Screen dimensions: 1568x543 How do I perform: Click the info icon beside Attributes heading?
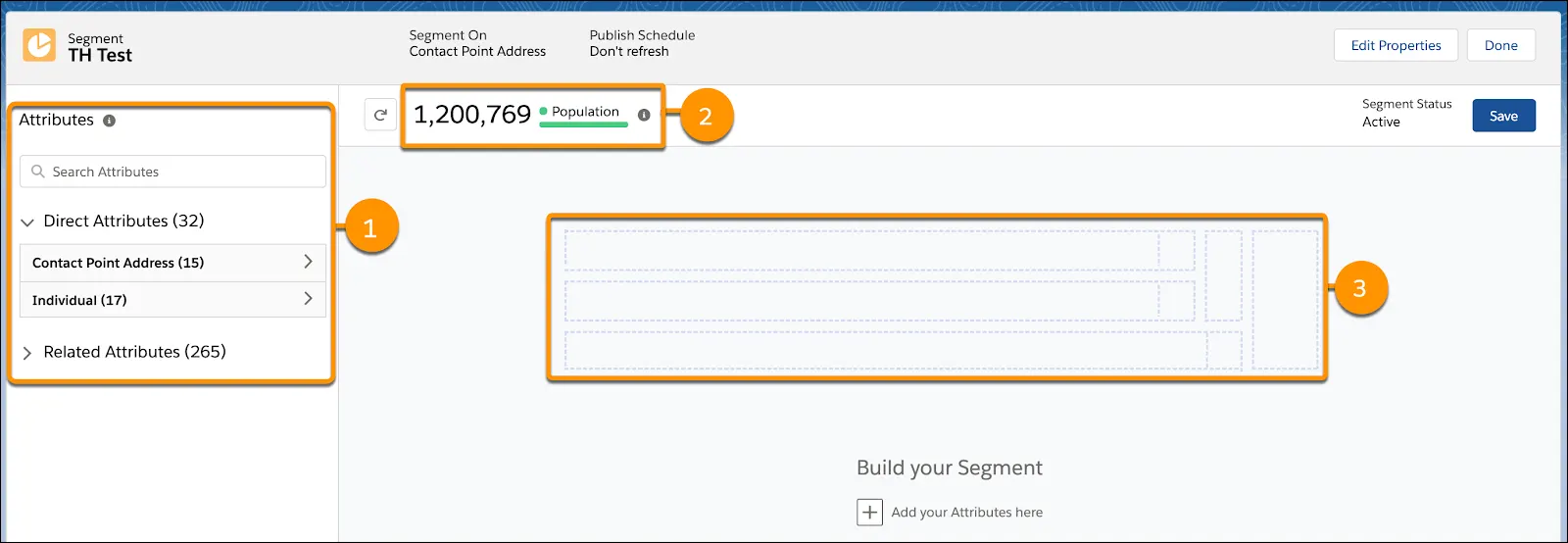point(109,121)
